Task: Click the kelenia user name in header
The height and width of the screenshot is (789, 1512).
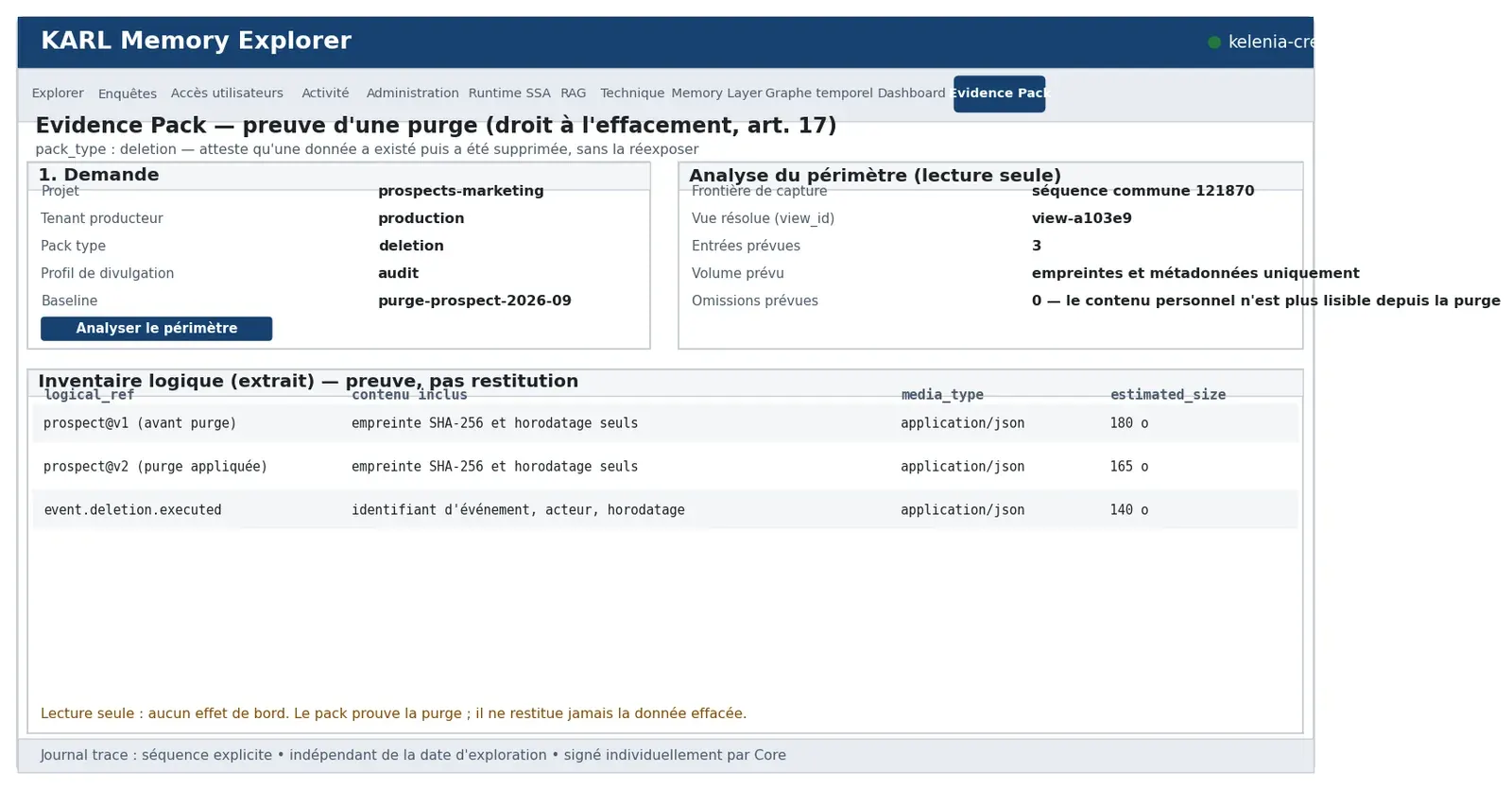Action: point(1271,42)
